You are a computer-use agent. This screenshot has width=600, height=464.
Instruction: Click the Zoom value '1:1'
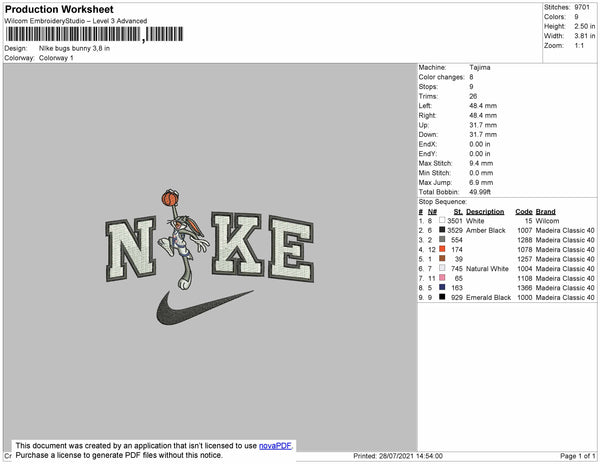(x=579, y=46)
